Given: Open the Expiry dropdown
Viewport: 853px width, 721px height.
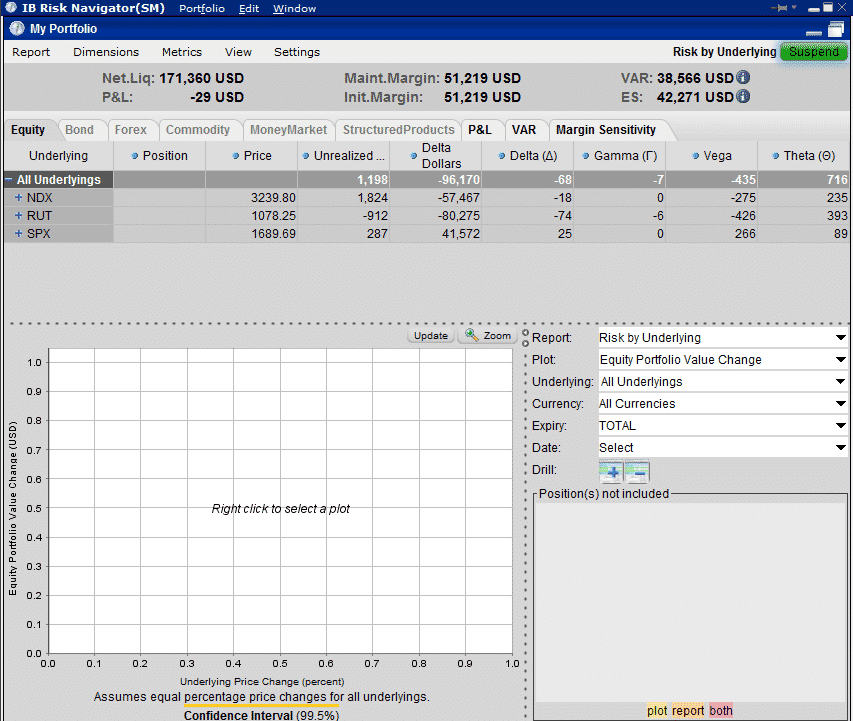Looking at the screenshot, I should click(x=840, y=426).
